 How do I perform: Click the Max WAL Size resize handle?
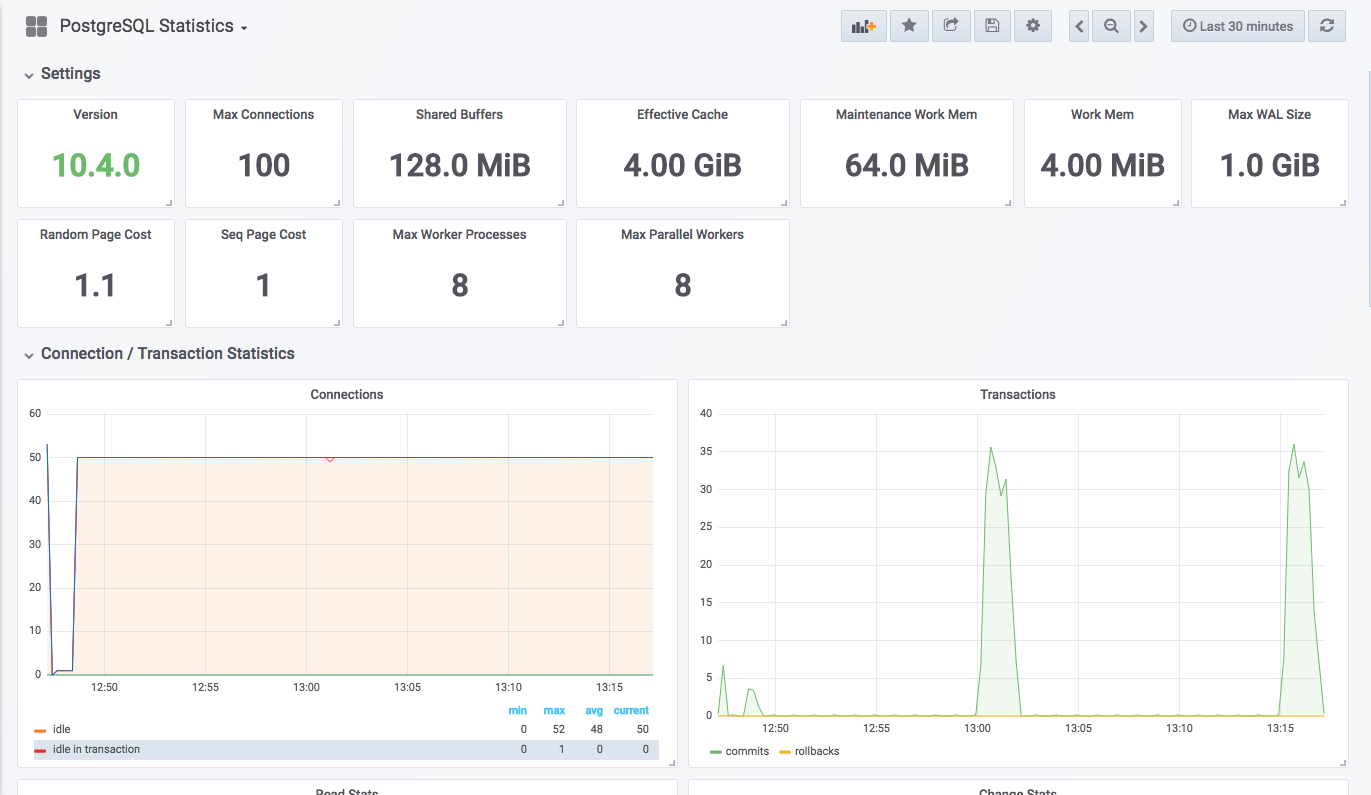pyautogui.click(x=1343, y=202)
